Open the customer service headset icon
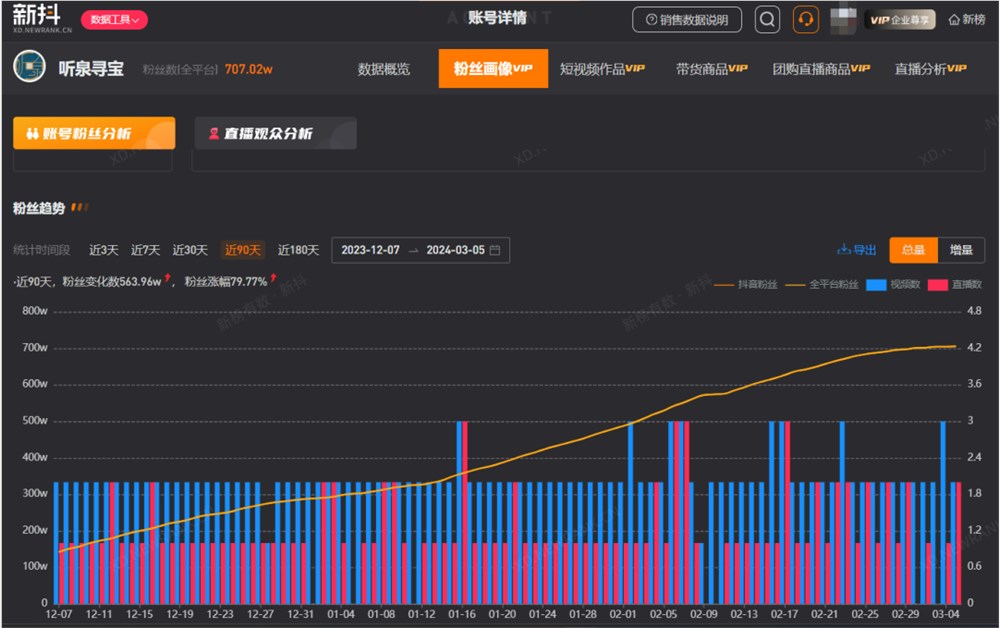Screen dimensions: 1000x628 [x=805, y=20]
